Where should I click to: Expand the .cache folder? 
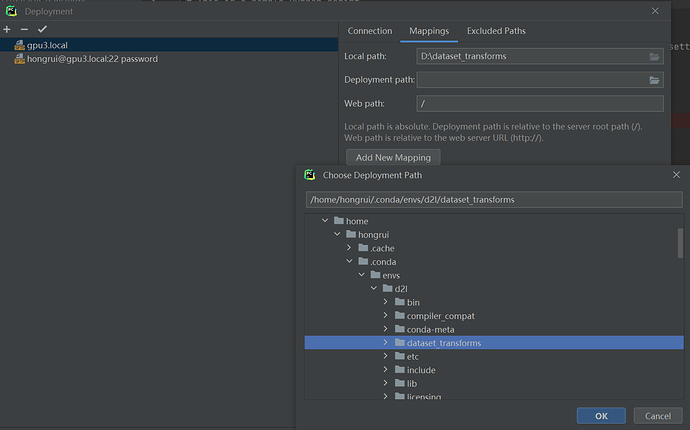click(x=349, y=248)
